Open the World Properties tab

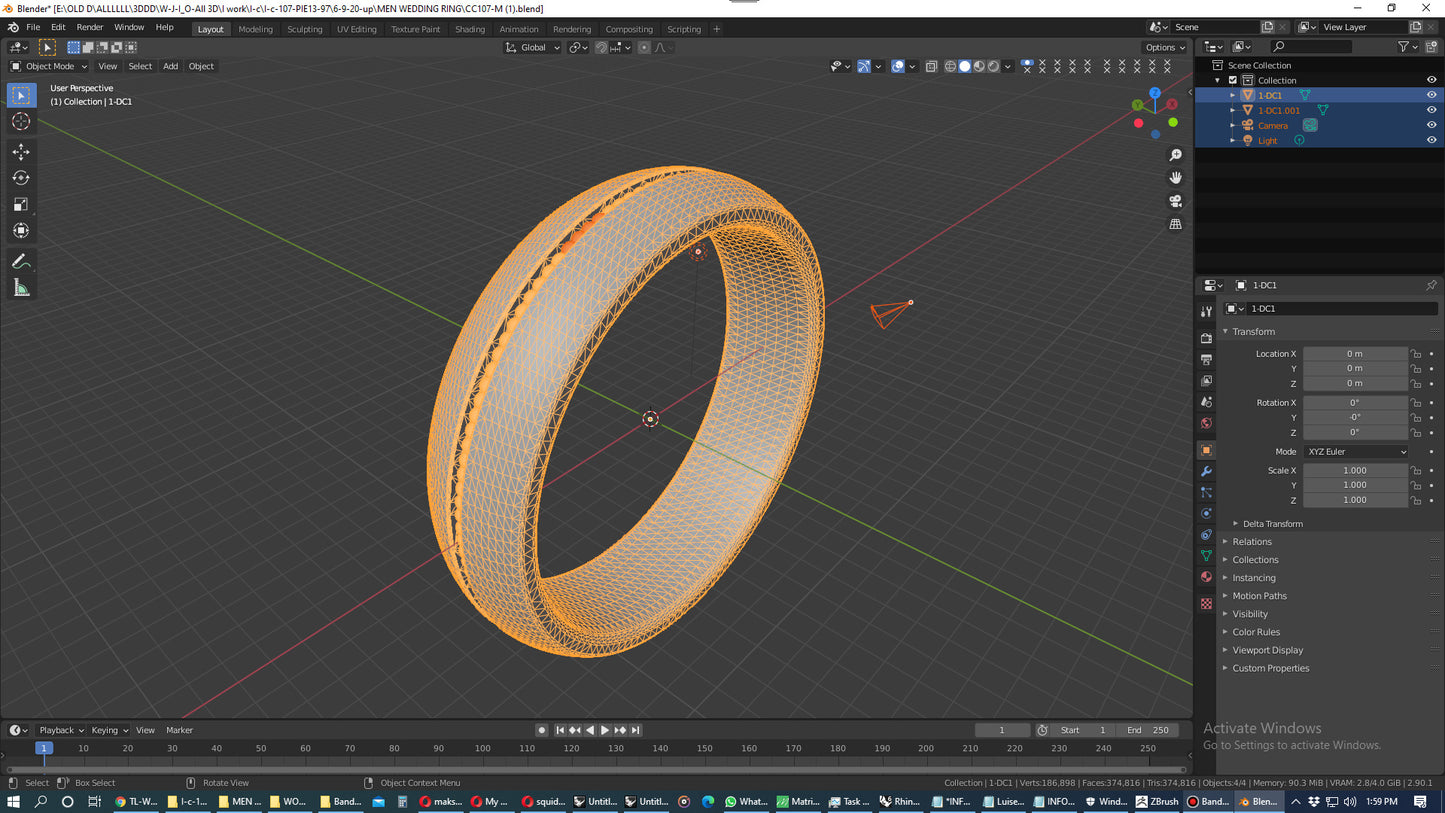point(1206,424)
